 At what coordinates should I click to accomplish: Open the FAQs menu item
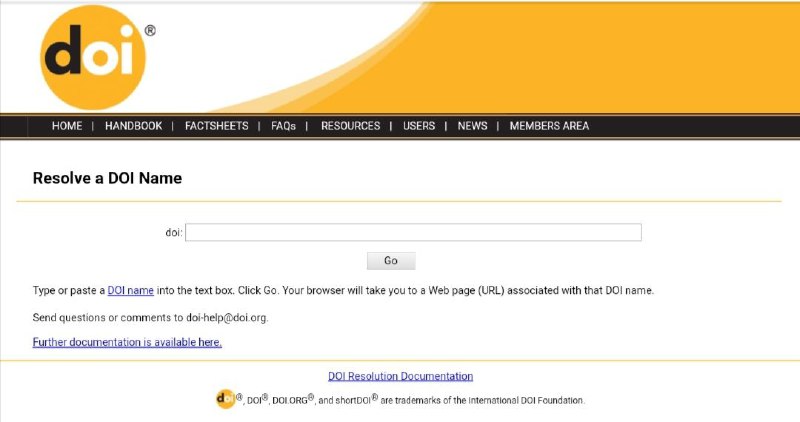point(283,126)
